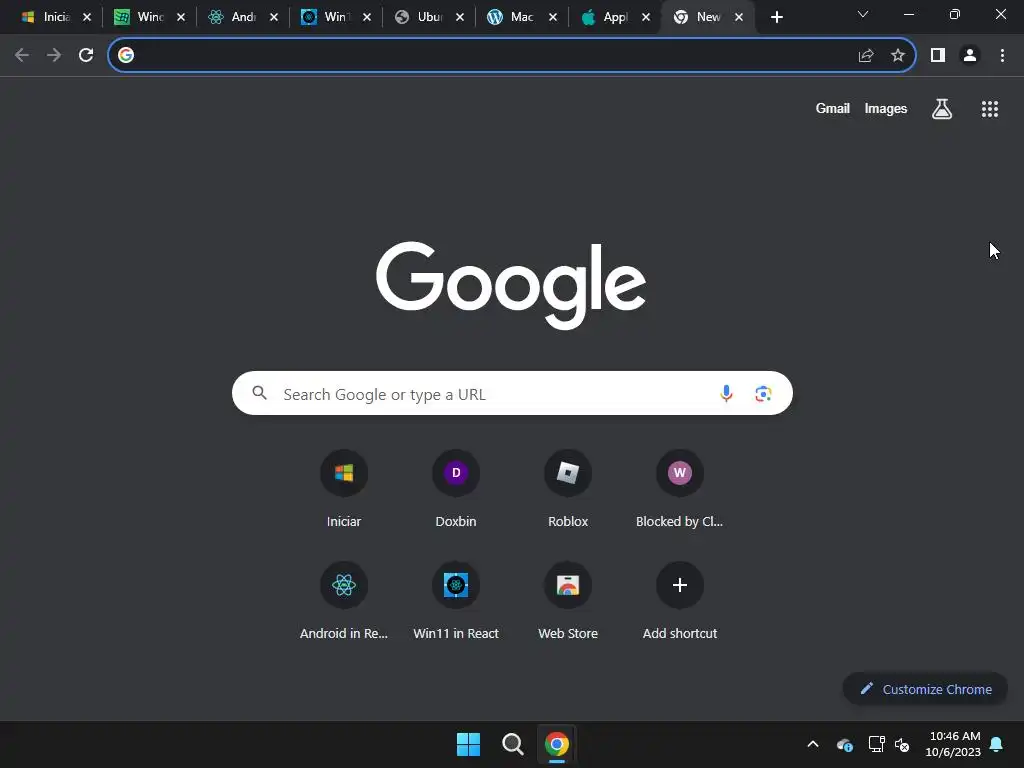This screenshot has height=768, width=1024.
Task: Open Search Labs flask icon
Action: pyautogui.click(x=942, y=108)
